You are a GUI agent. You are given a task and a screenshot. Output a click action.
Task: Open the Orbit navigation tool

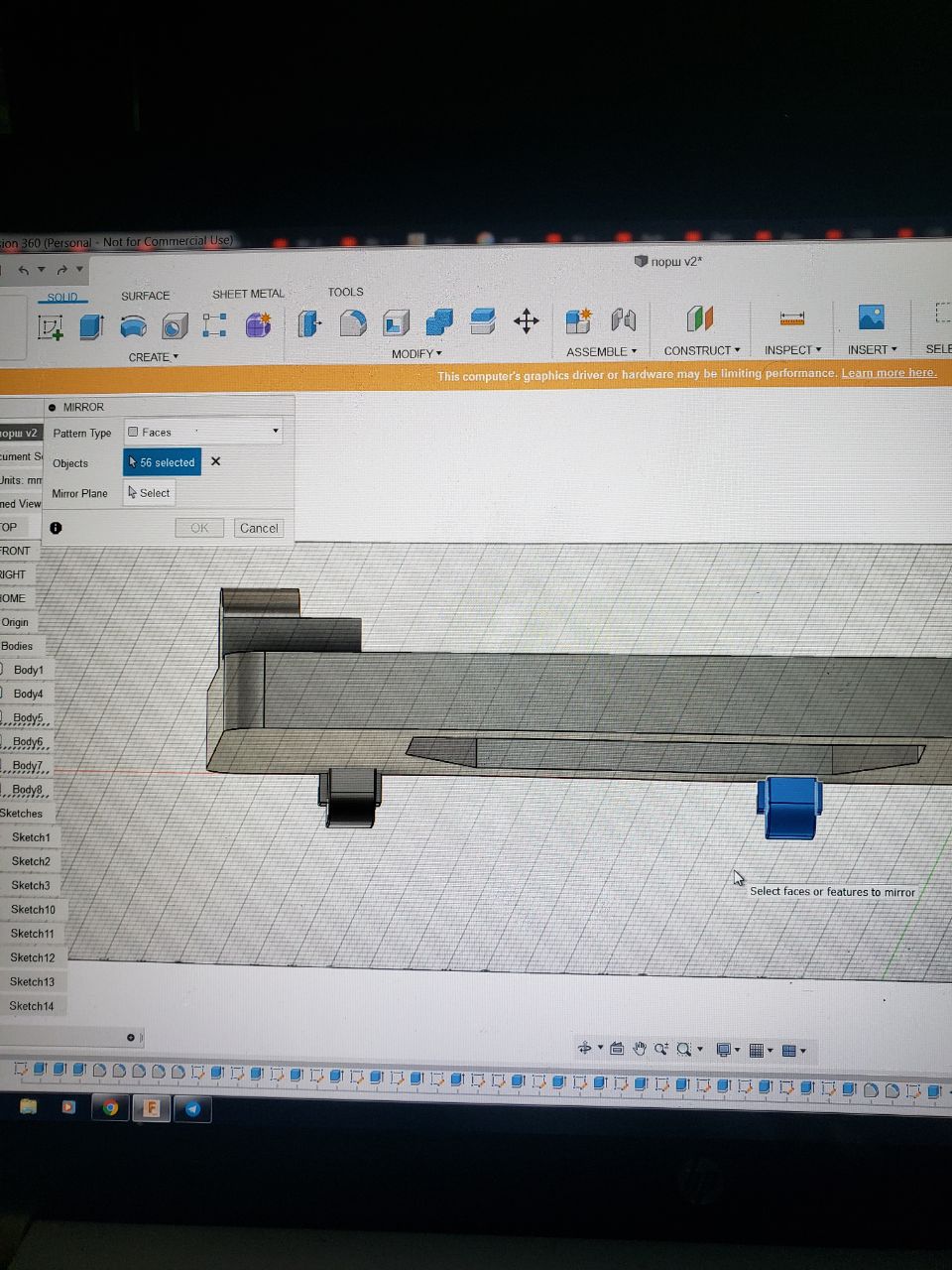(x=585, y=1048)
